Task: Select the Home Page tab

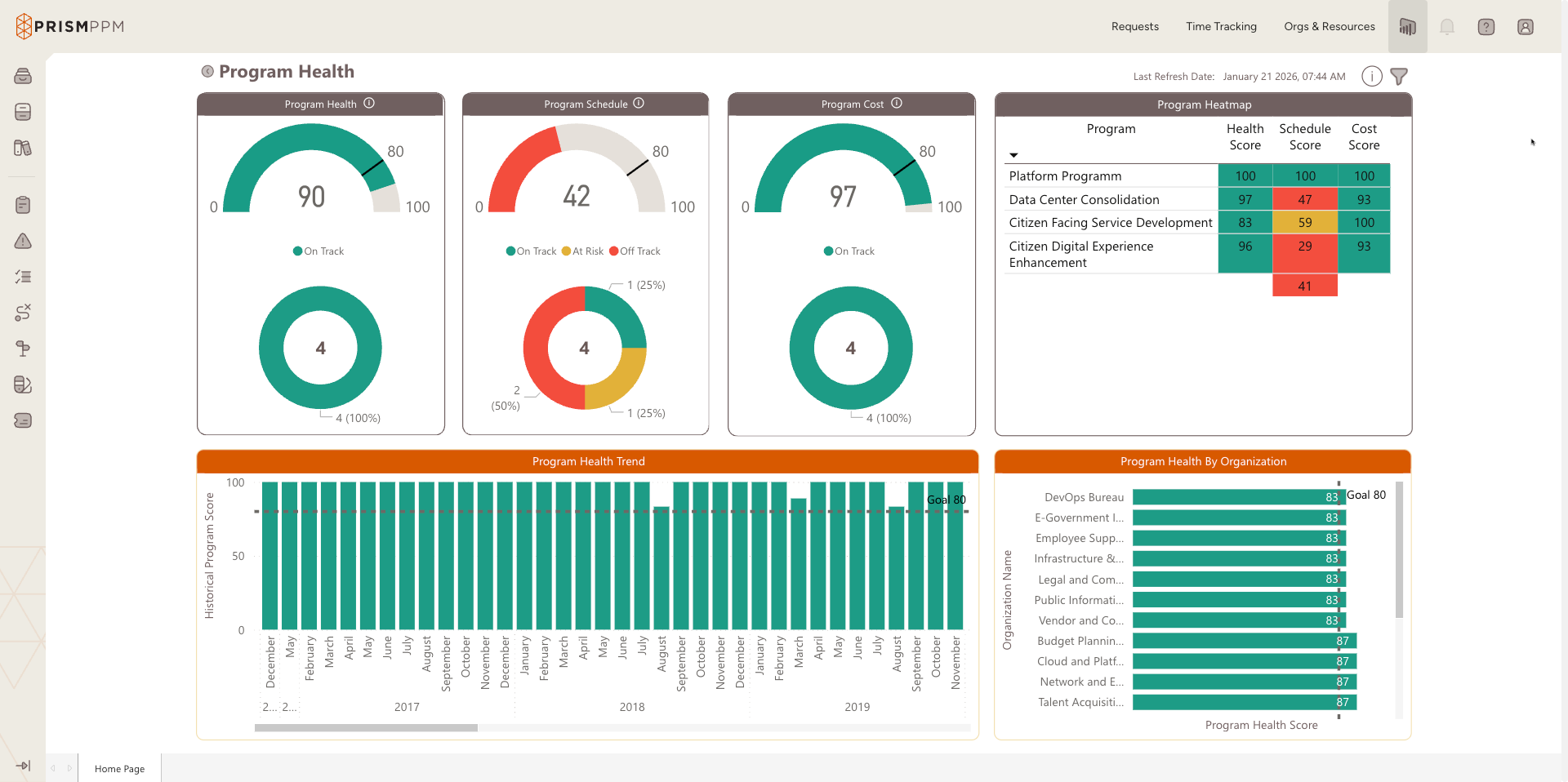Action: coord(119,768)
